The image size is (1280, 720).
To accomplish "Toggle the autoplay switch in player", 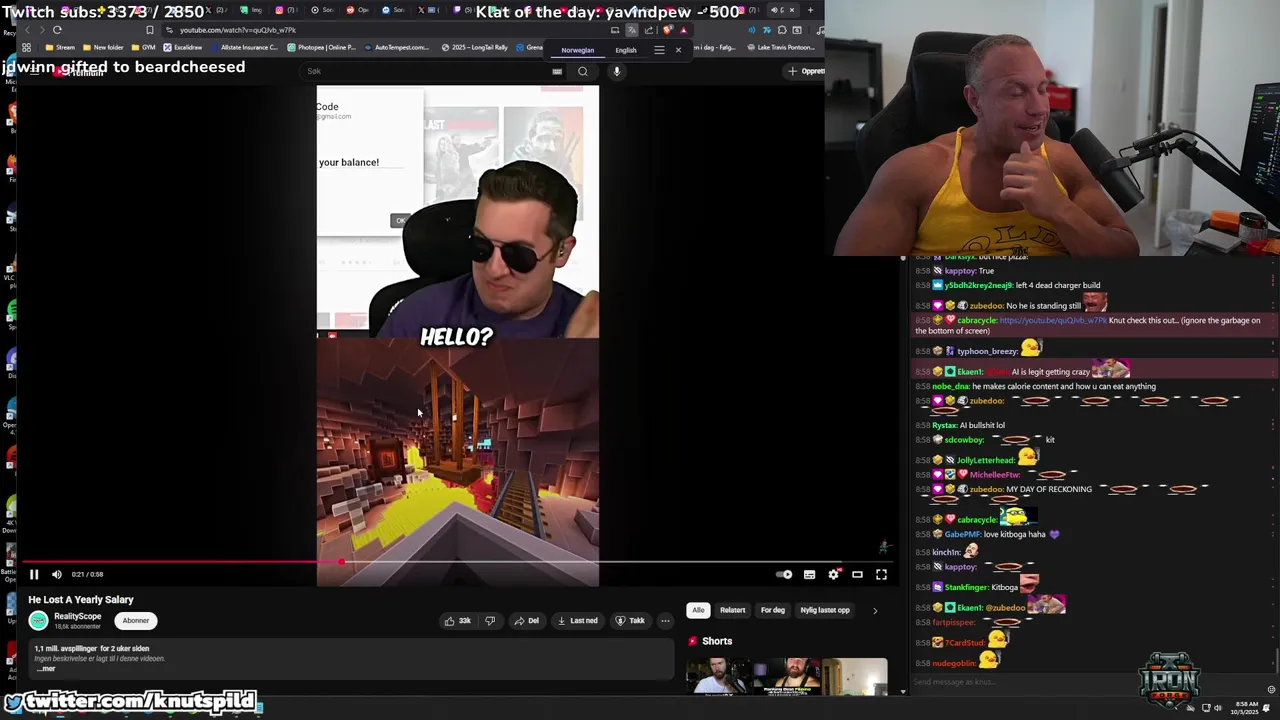I will coord(785,574).
